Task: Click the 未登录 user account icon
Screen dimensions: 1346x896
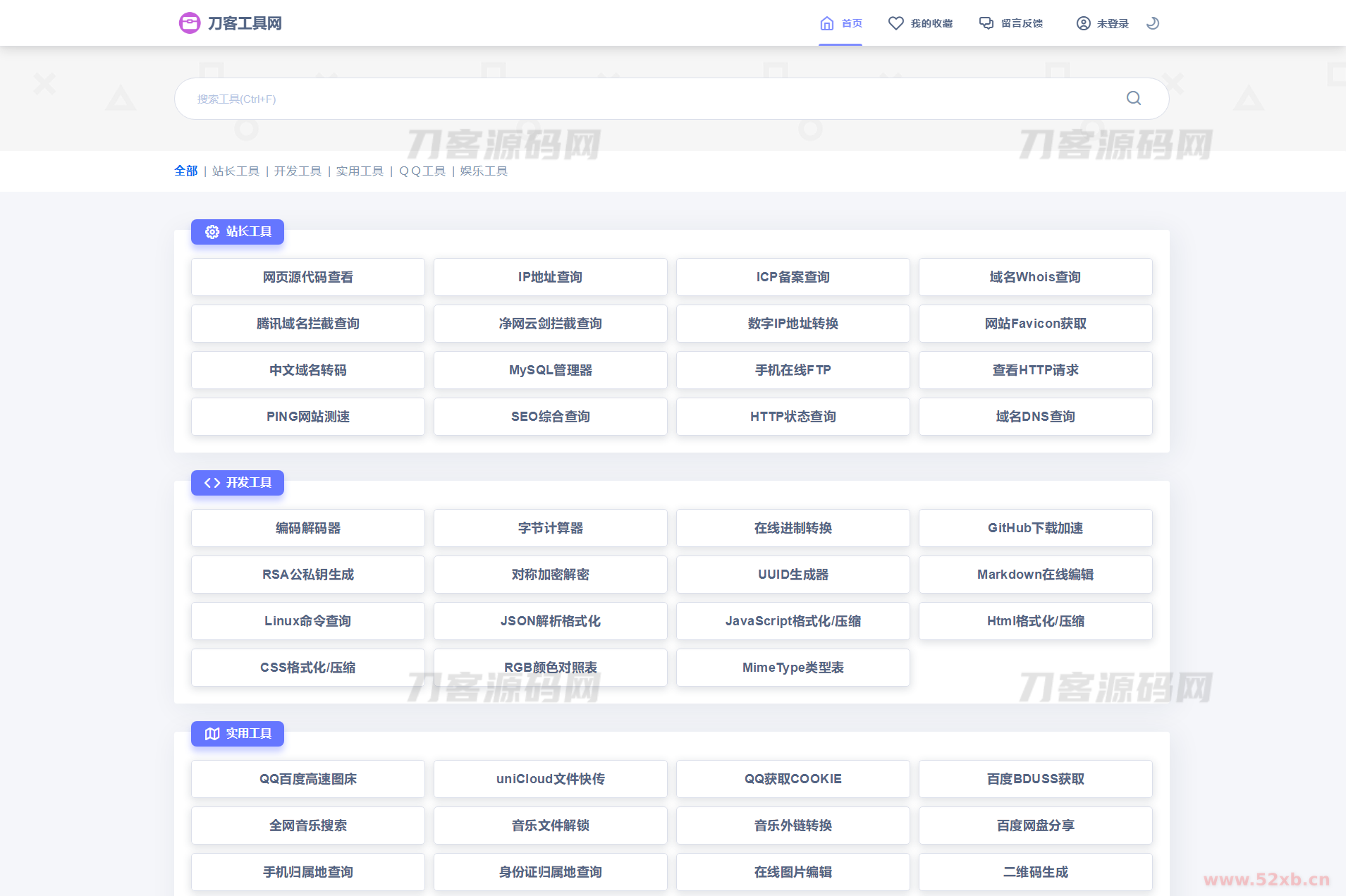Action: tap(1083, 23)
